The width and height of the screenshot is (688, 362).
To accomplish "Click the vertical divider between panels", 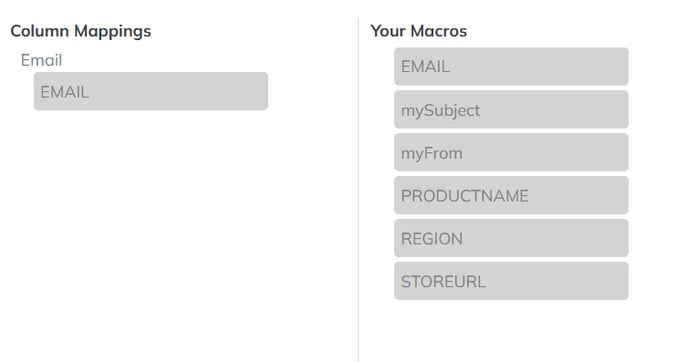I will [358, 190].
